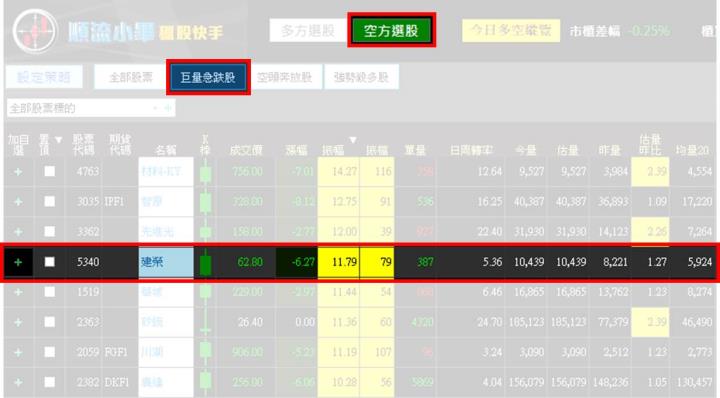
Task: Sort by 日周轉率 column header
Action: (472, 150)
